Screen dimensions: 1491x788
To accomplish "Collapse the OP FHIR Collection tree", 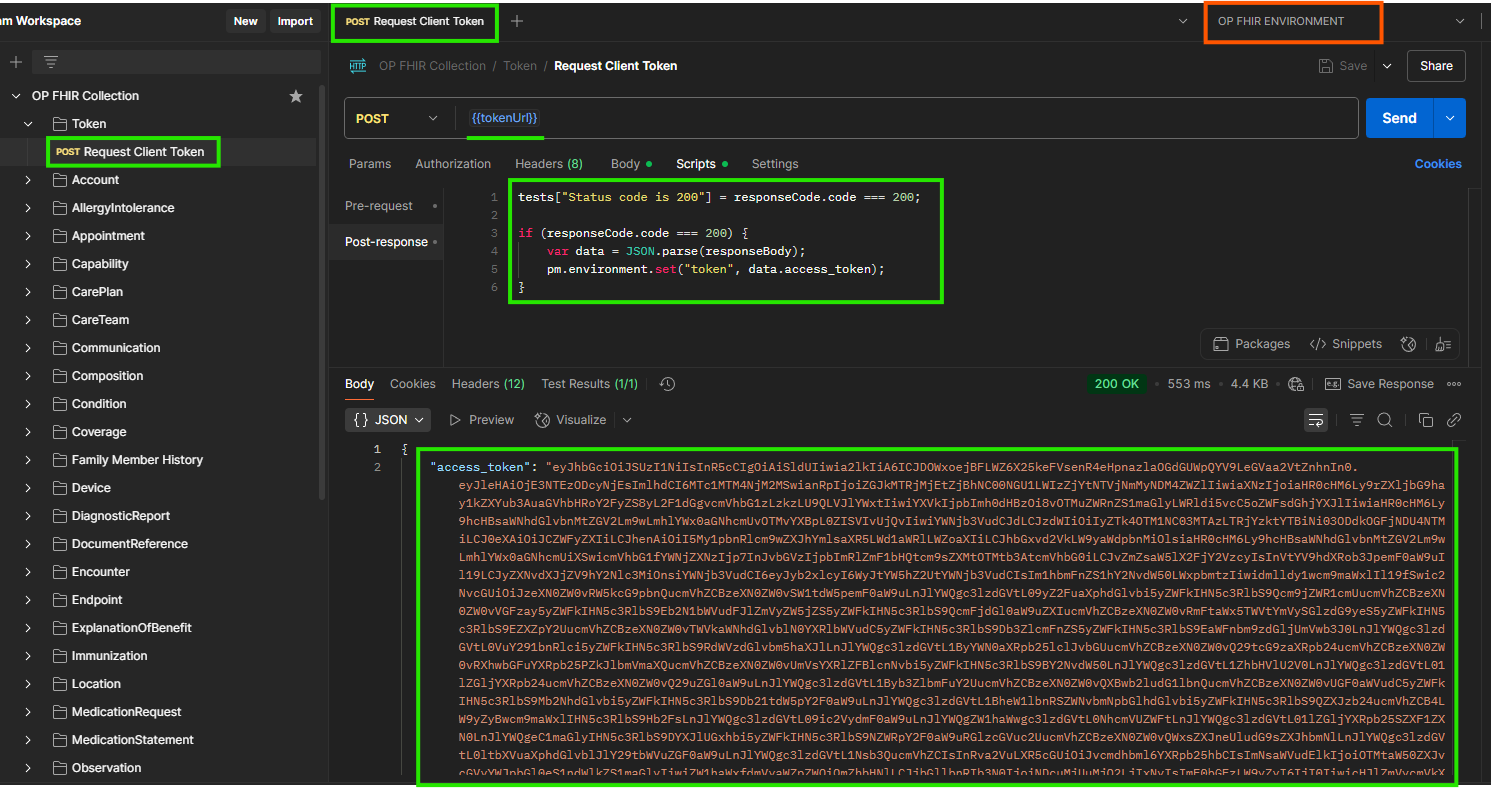I will pos(15,96).
